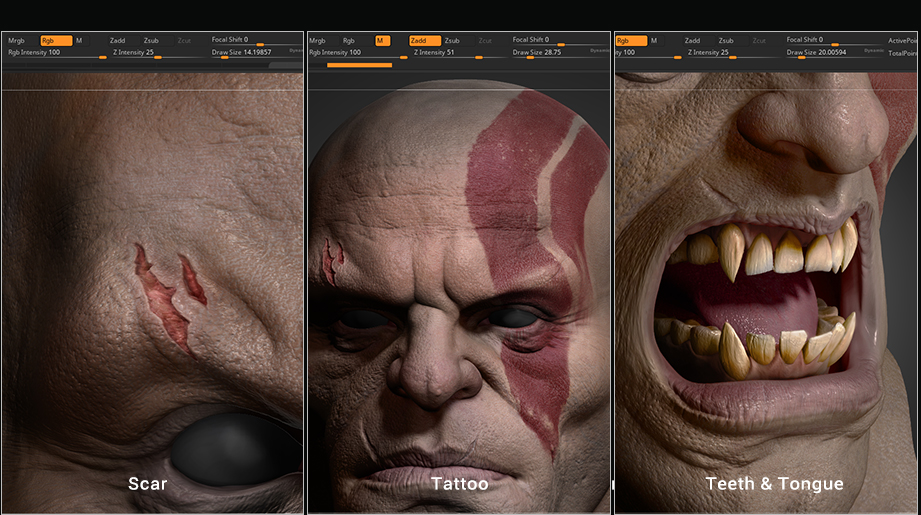921x515 pixels.
Task: Disable the highlighted Zadd in Tattoo panel
Action: pyautogui.click(x=425, y=41)
